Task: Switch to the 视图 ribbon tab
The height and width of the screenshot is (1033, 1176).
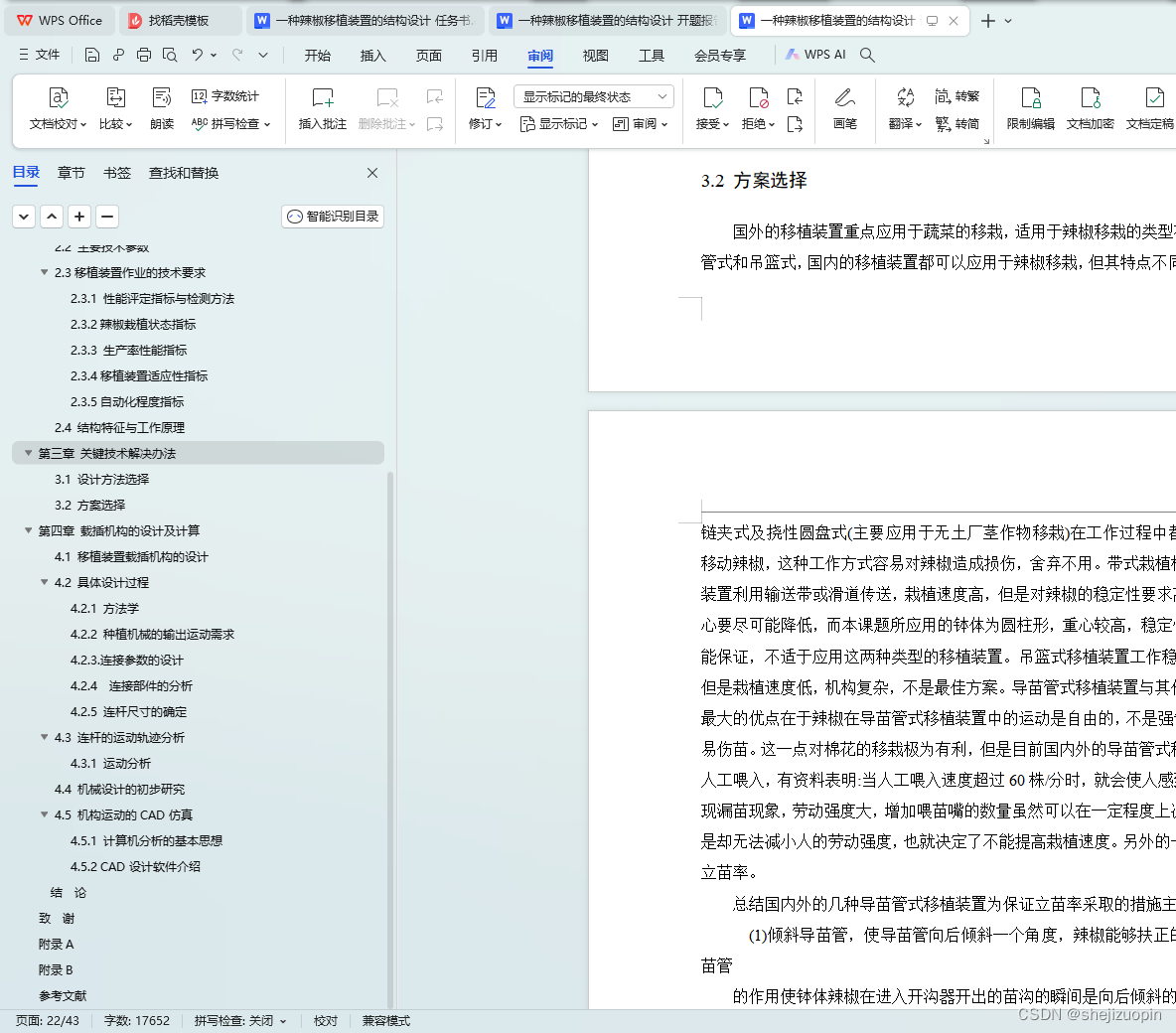Action: [x=596, y=56]
